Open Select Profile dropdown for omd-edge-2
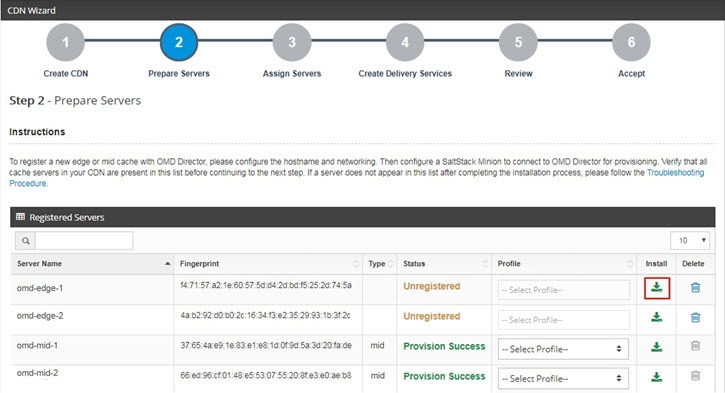 coord(564,320)
